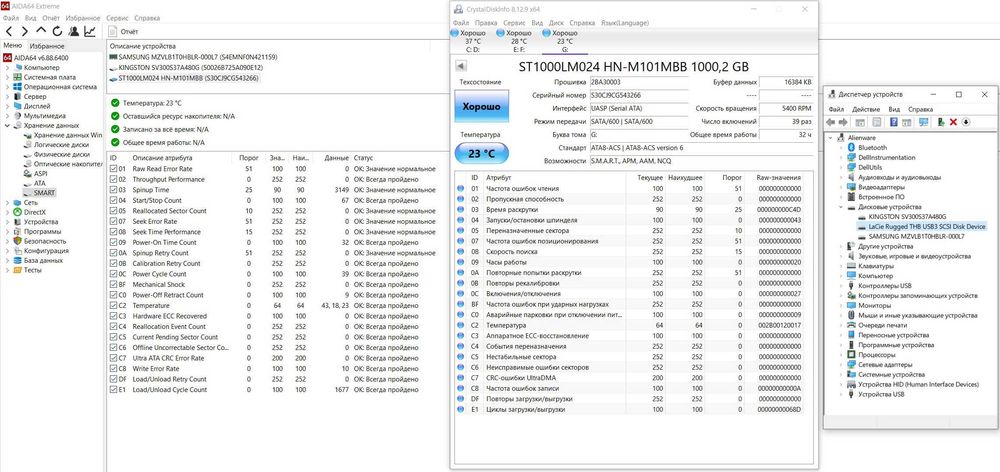Viewport: 1000px width, 472px height.
Task: Expand the Системная плата tree node
Action: click(x=8, y=77)
